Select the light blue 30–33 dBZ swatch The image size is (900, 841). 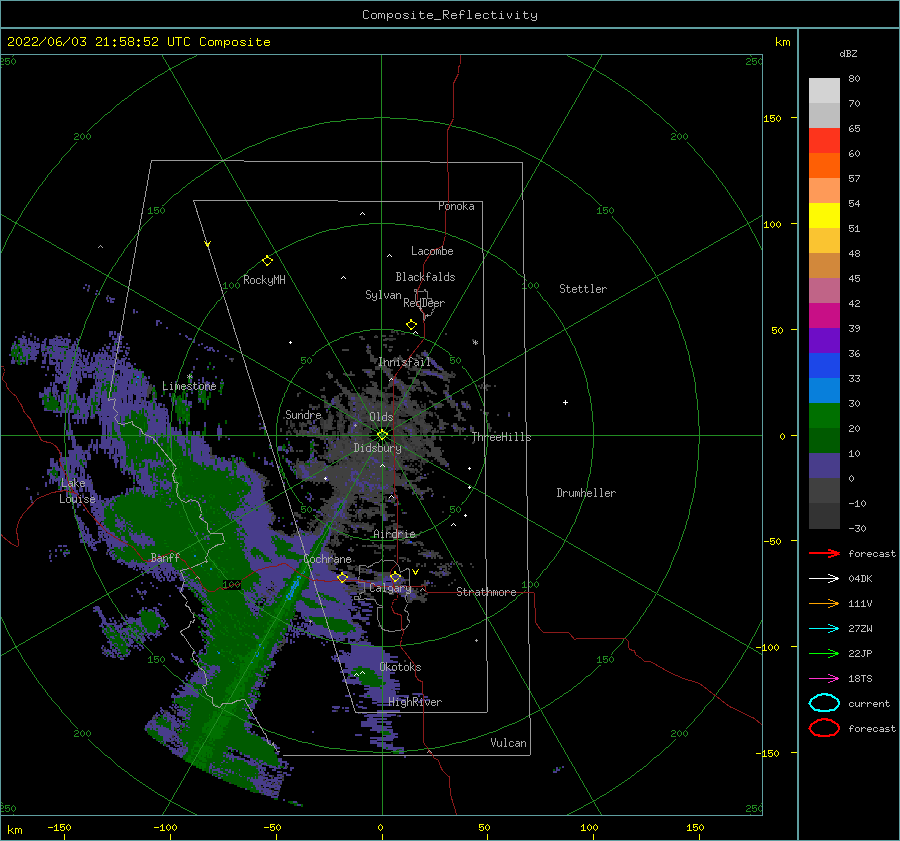[824, 391]
